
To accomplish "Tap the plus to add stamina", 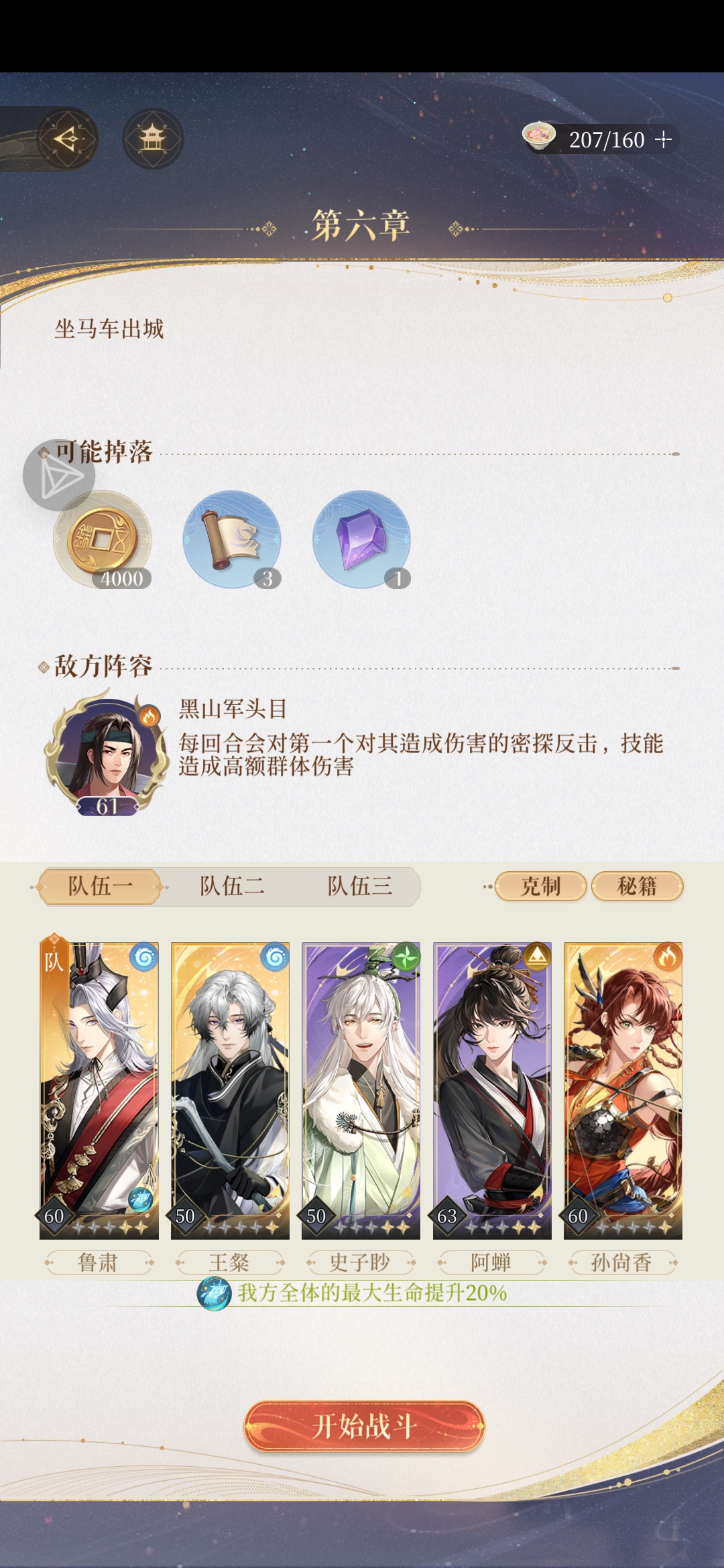I will click(663, 139).
